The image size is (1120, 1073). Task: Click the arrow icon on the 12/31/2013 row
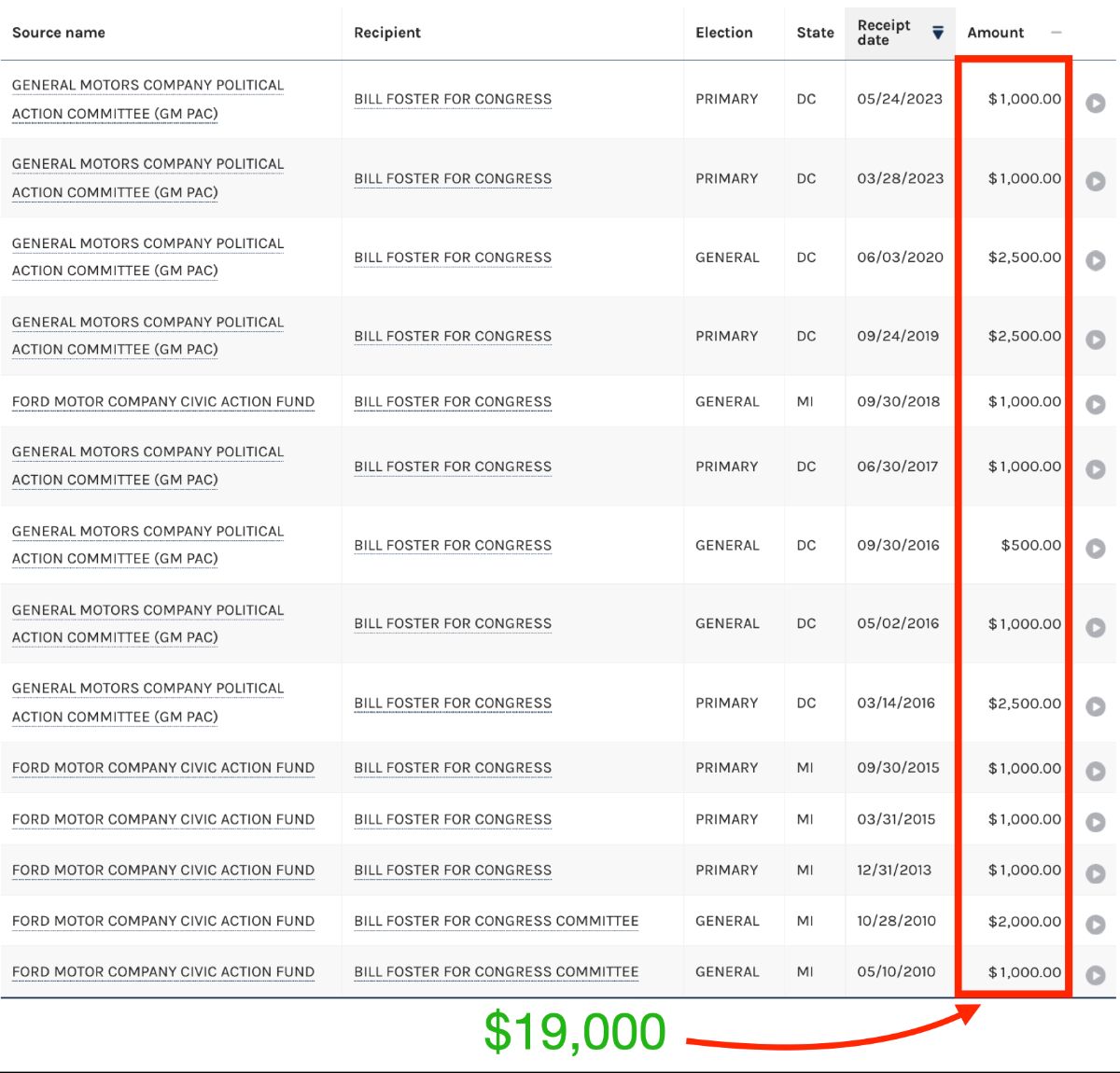point(1096,873)
